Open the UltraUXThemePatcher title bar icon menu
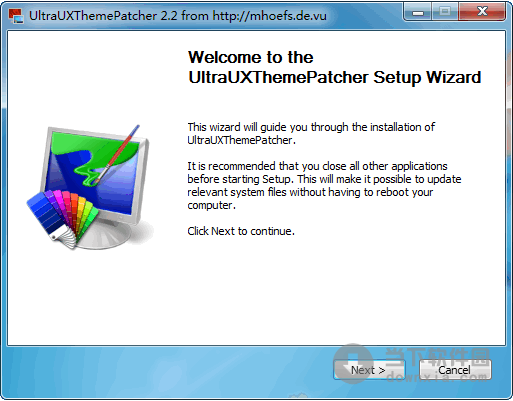The height and width of the screenshot is (401, 513). click(x=16, y=16)
